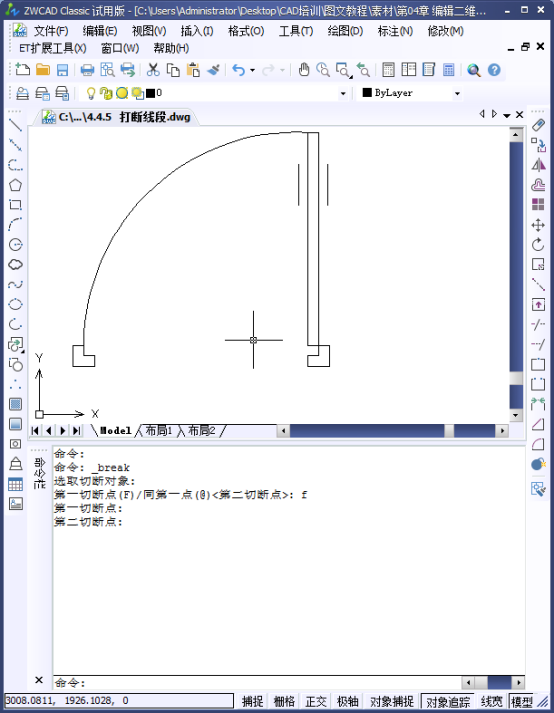
Task: Click the Cut scissors icon
Action: point(153,70)
